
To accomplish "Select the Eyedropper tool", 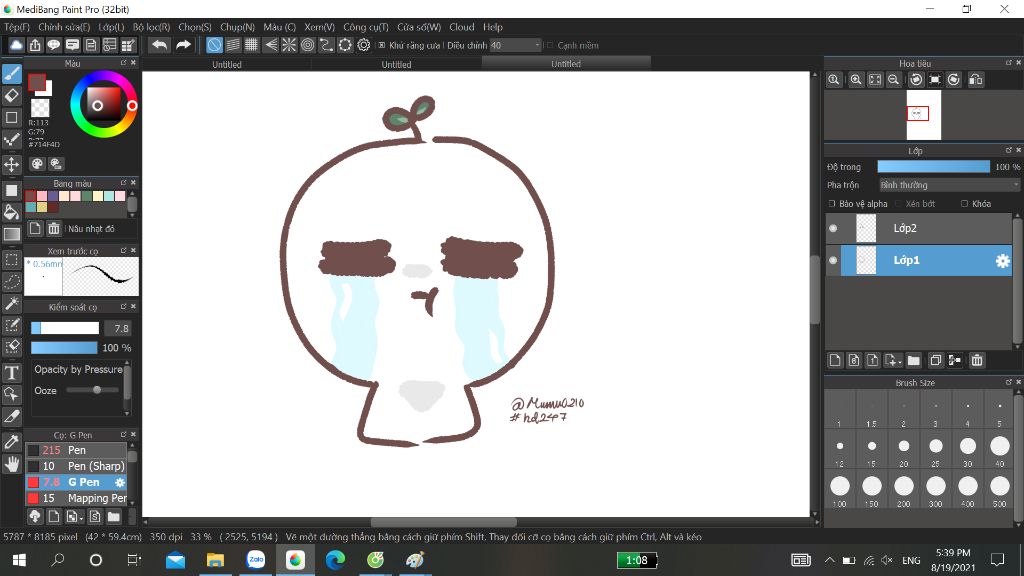I will point(12,442).
